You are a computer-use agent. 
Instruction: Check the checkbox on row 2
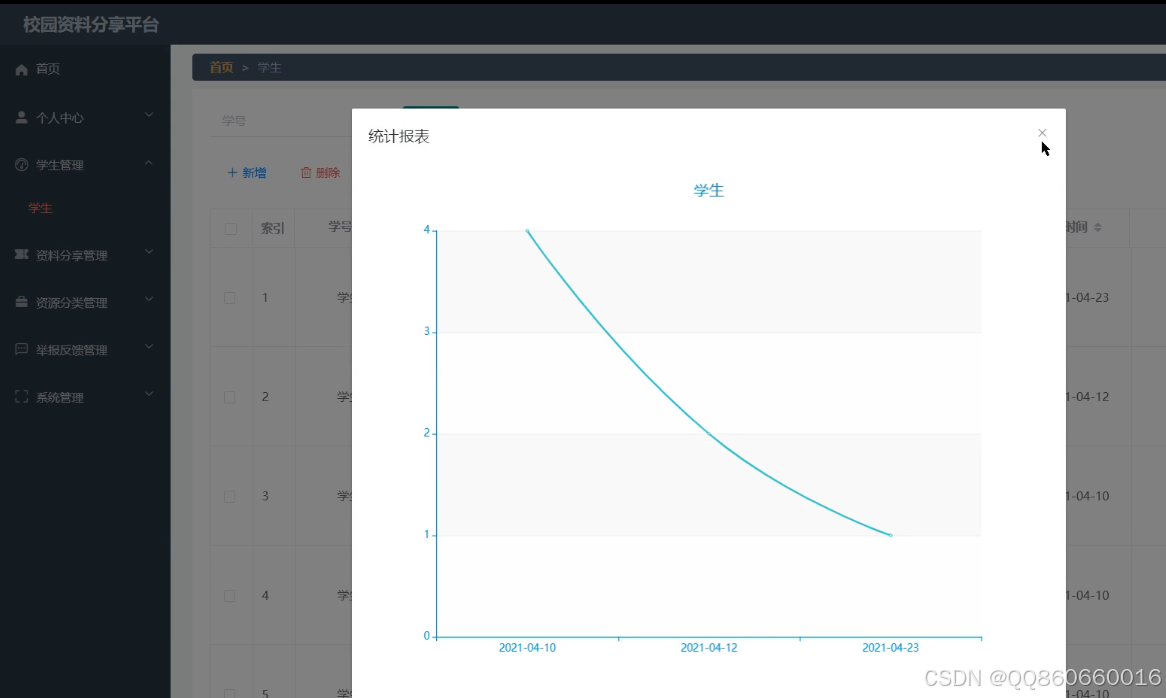229,396
